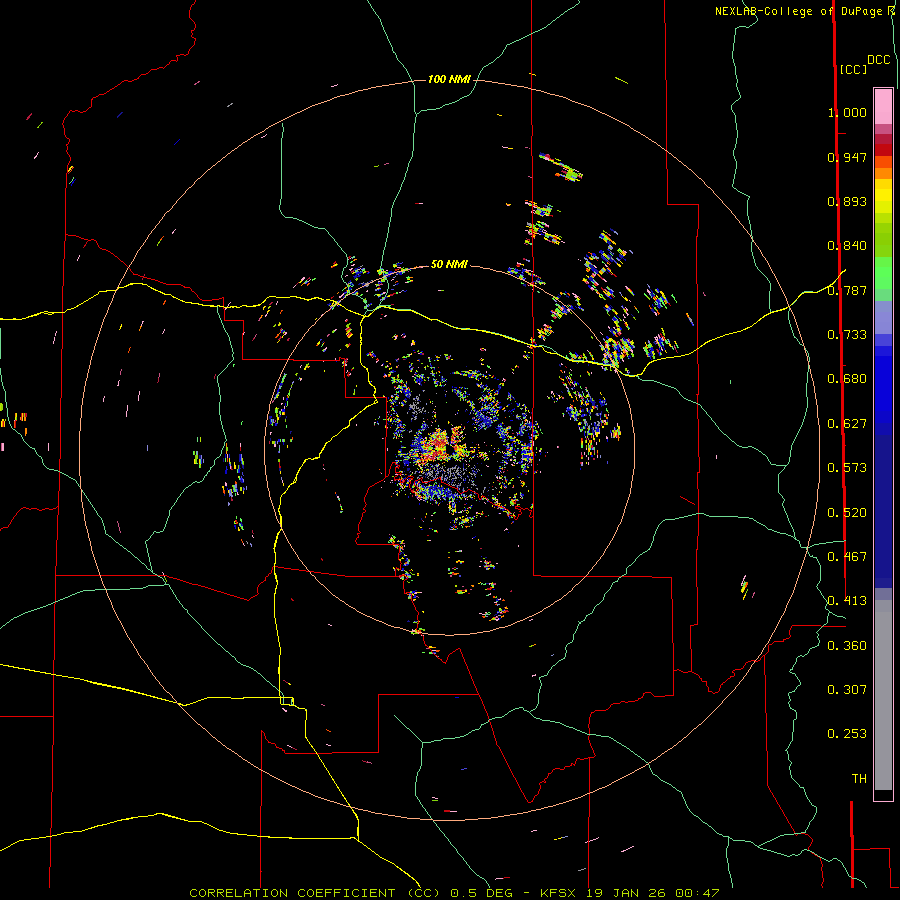Select the DCC label above the color bar

(879, 60)
